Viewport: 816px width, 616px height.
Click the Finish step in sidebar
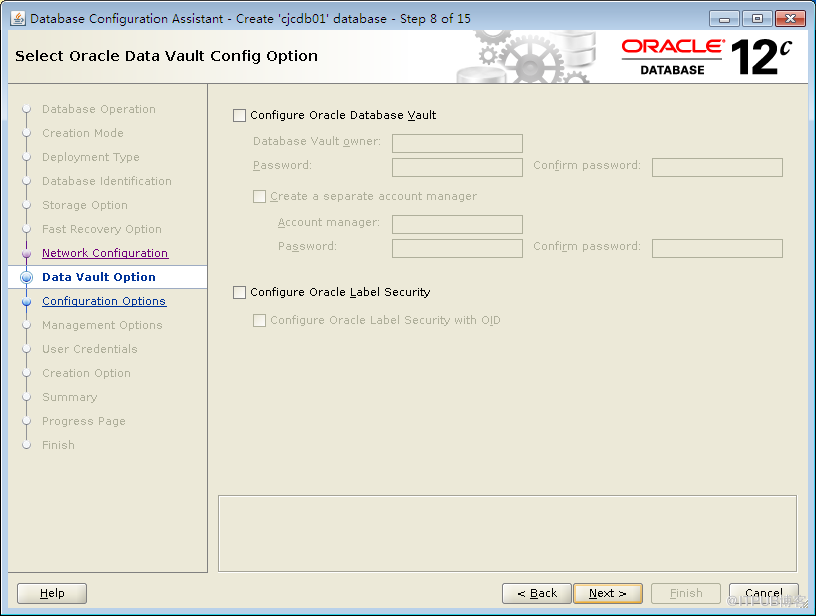pos(58,445)
